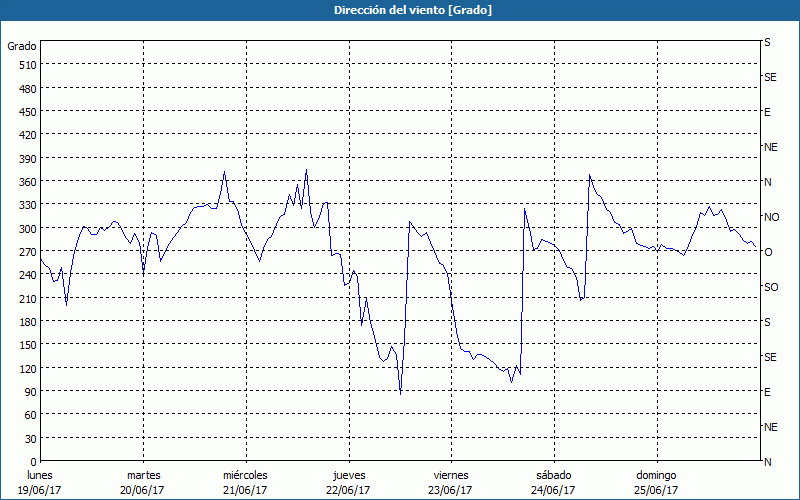
Task: Click the NO compass label on right axis
Action: click(x=771, y=217)
